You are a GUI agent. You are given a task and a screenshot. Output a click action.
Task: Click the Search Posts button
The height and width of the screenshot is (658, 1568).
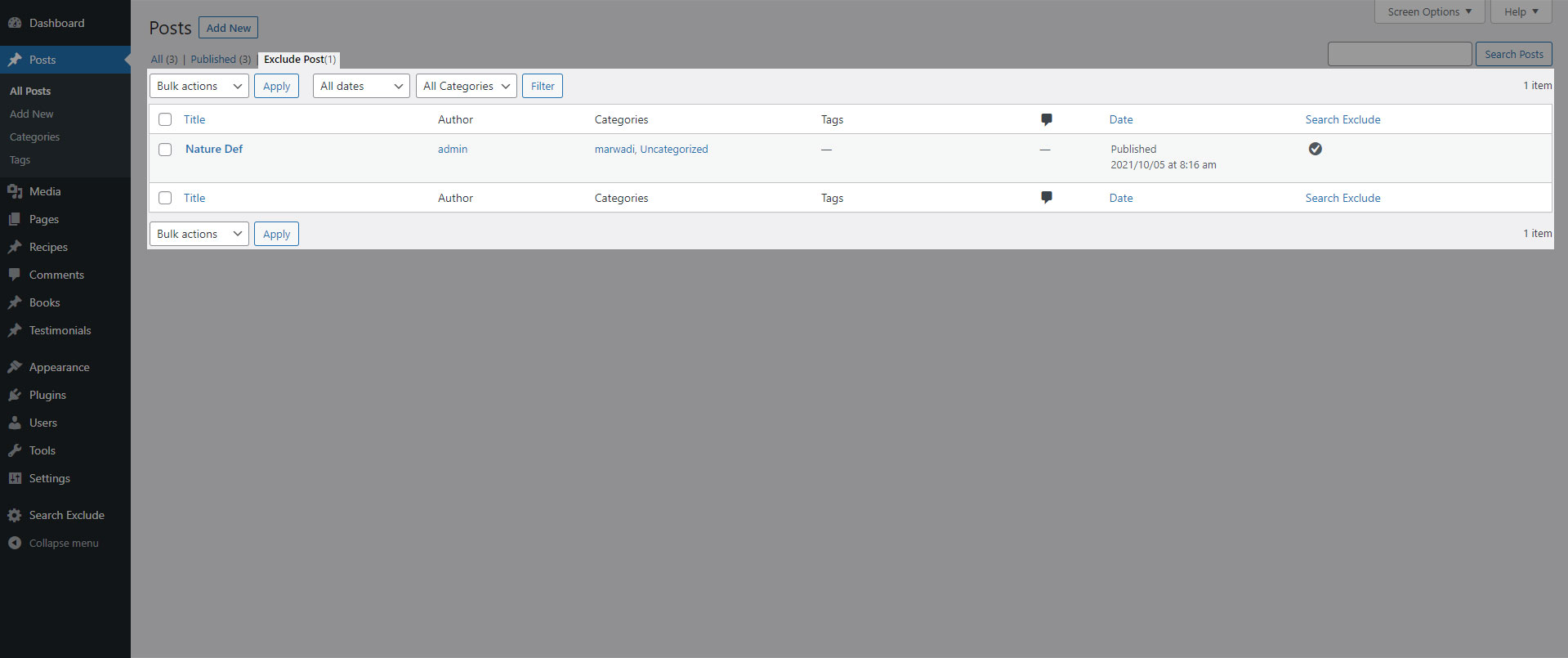pyautogui.click(x=1513, y=54)
